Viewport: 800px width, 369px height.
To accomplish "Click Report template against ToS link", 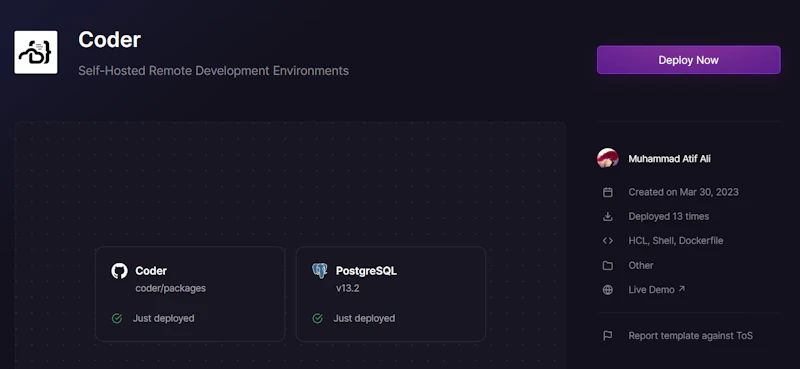I will click(690, 336).
